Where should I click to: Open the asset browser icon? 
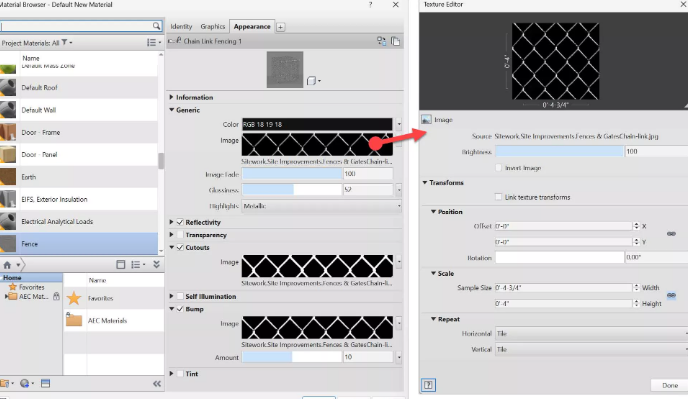coord(45,383)
